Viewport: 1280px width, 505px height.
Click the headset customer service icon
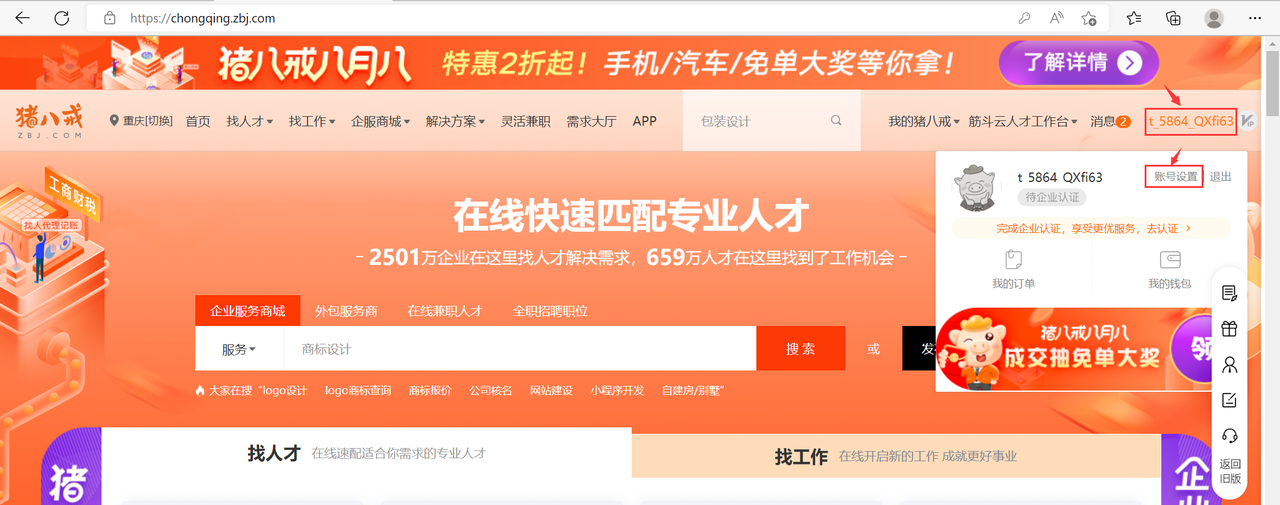pyautogui.click(x=1230, y=435)
